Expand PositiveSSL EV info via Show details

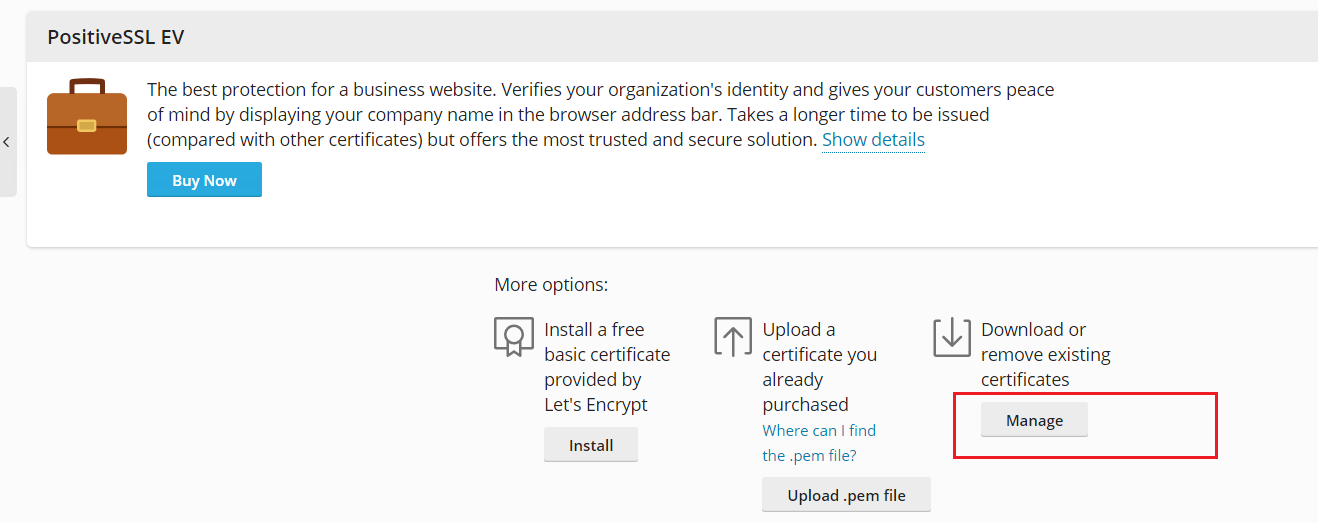tap(873, 140)
